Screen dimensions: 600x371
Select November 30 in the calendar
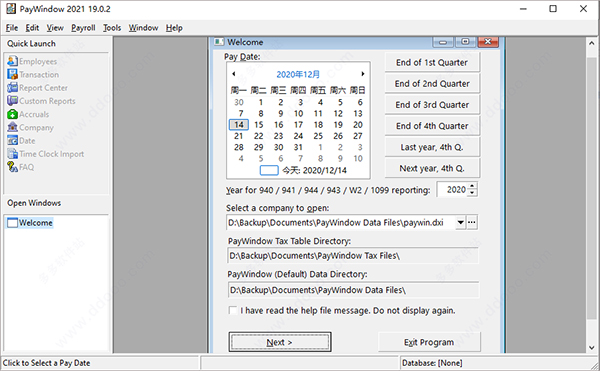(239, 102)
